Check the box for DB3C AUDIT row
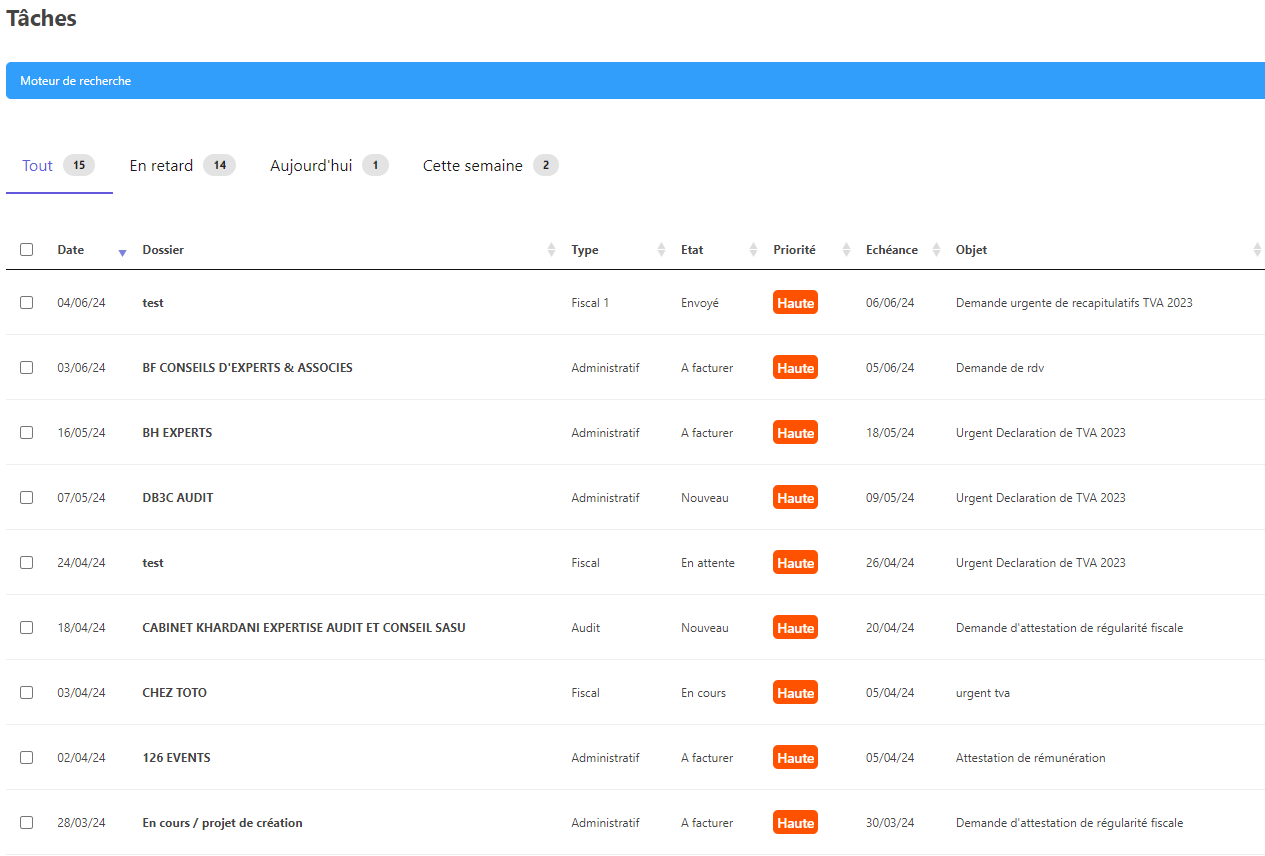Image resolution: width=1265 pixels, height=856 pixels. click(27, 498)
